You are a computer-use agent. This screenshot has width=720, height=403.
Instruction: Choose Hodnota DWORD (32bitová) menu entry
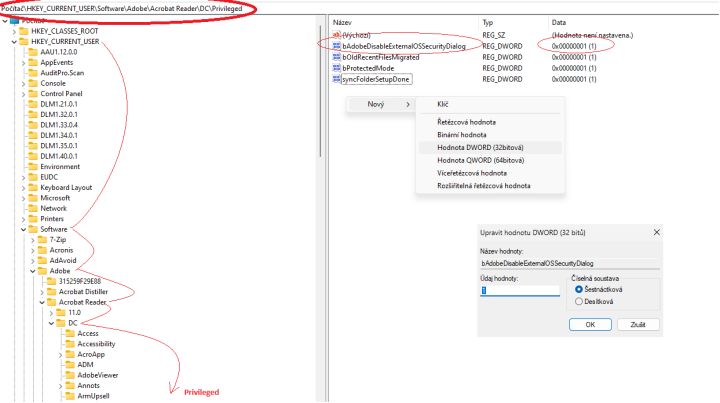click(489, 147)
